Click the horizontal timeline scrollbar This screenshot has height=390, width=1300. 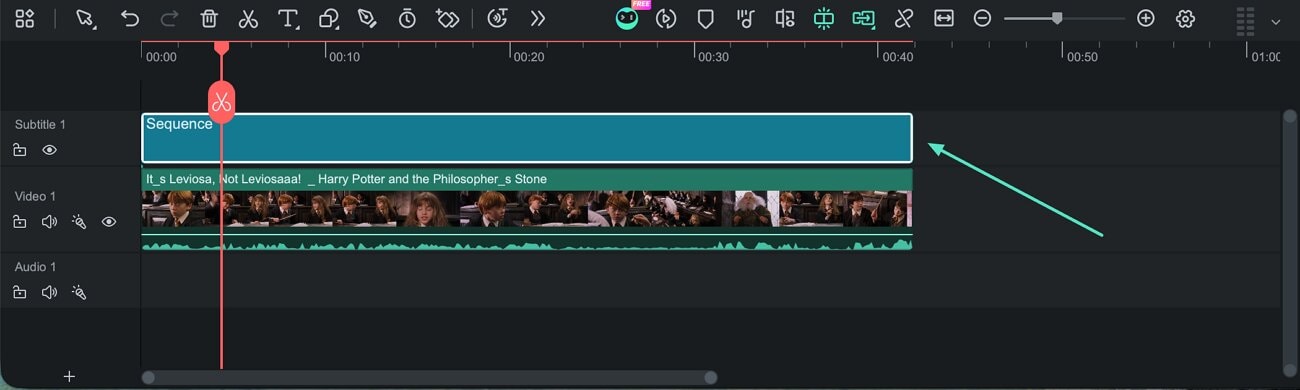(430, 377)
